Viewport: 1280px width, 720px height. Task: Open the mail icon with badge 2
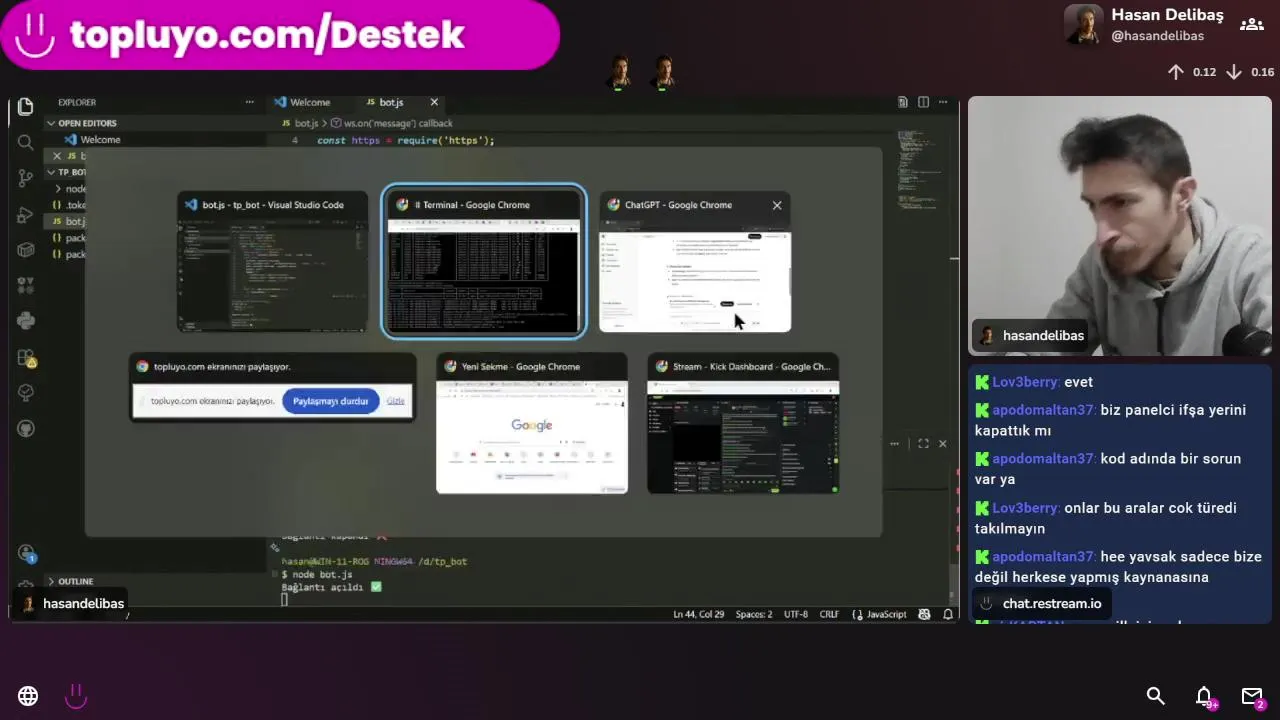(1253, 697)
